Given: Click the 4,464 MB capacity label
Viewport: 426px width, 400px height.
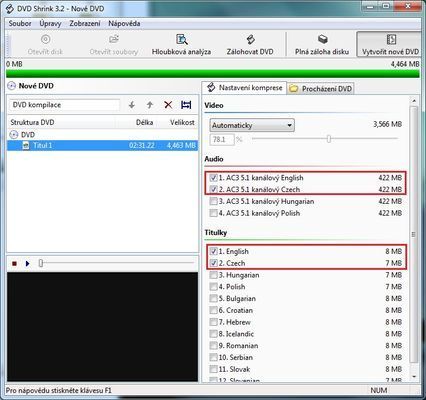Looking at the screenshot, I should coord(405,64).
